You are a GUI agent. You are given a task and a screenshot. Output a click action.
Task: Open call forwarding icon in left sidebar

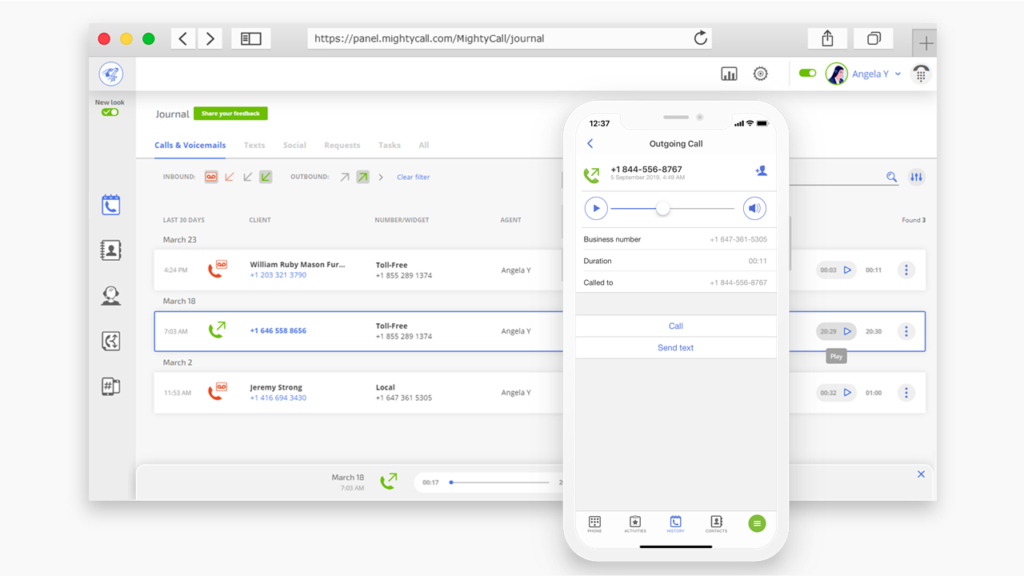[x=111, y=340]
